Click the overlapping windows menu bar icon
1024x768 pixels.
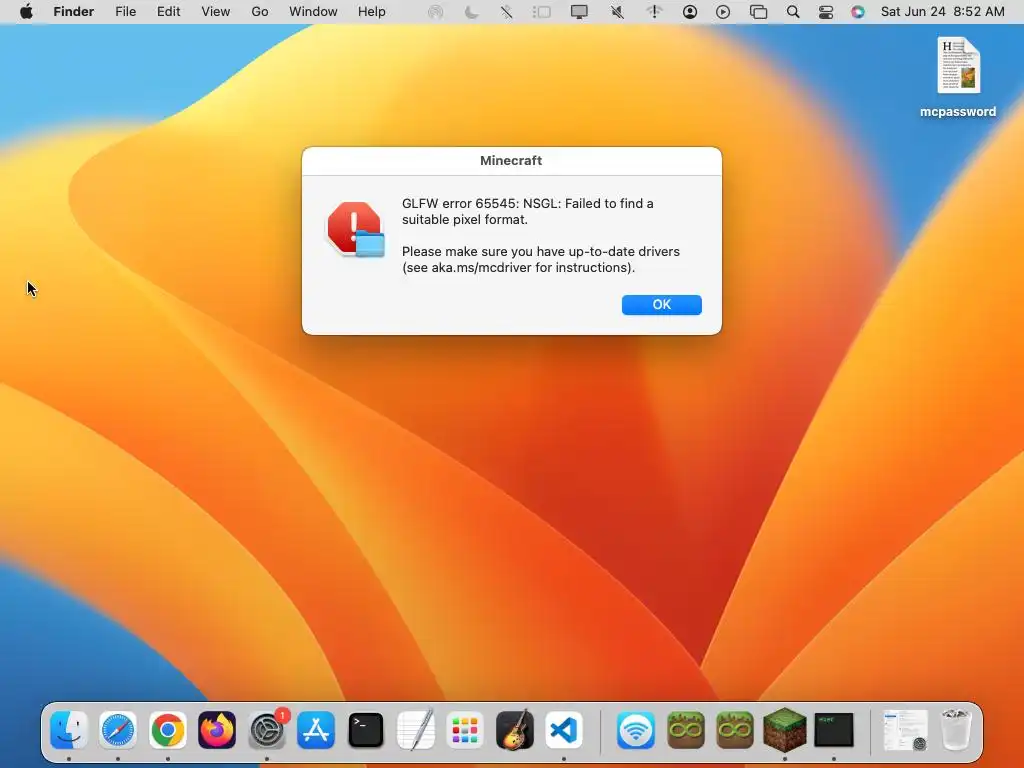coord(758,12)
